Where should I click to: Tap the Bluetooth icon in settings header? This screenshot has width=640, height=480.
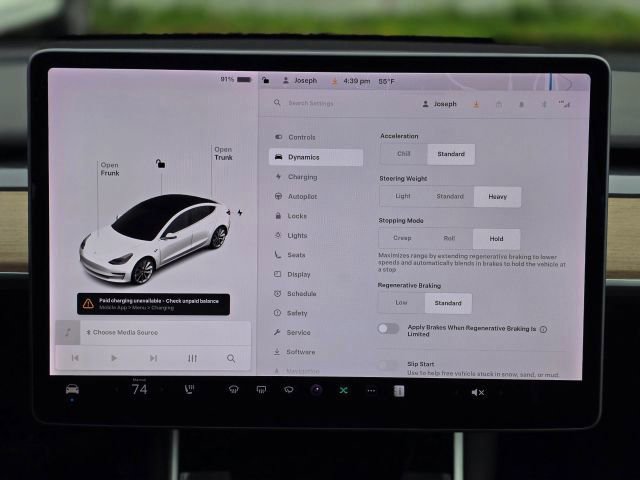[544, 105]
